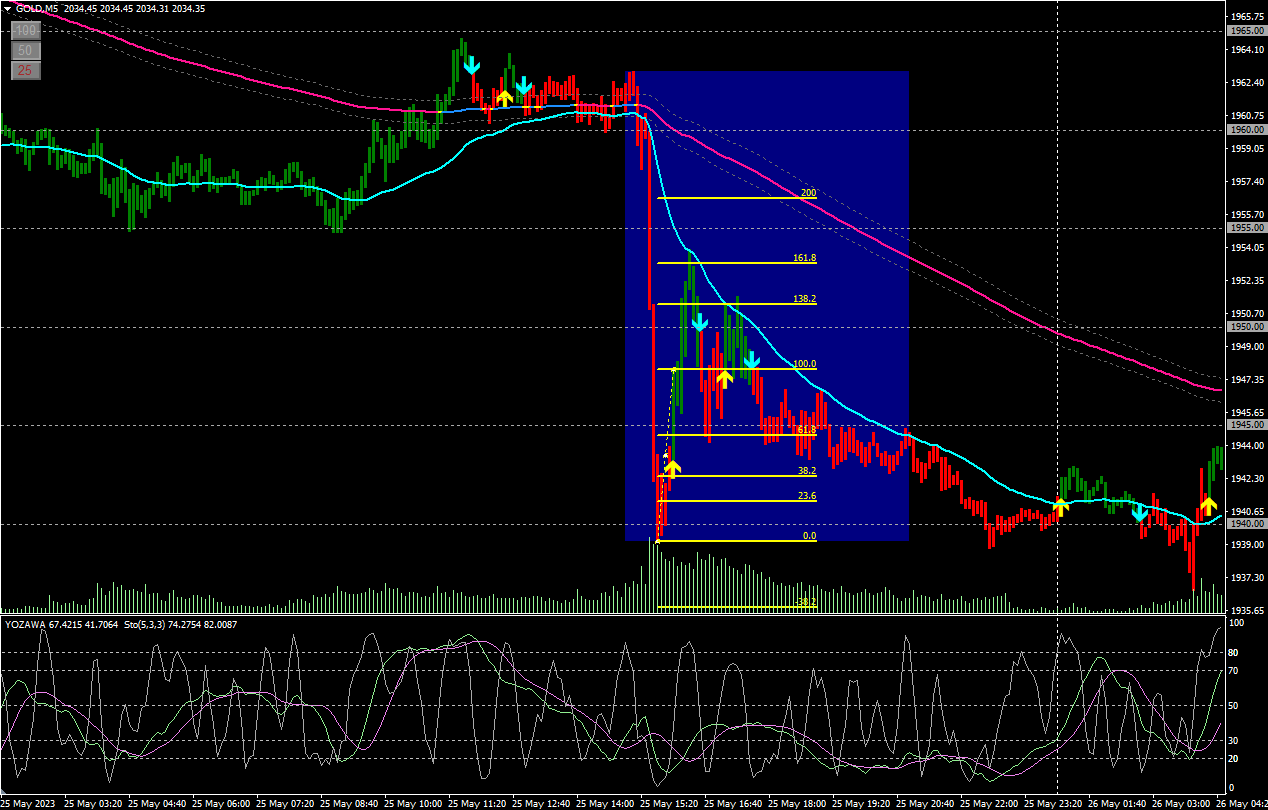Click the 25 May 10:00 time label

tap(415, 803)
